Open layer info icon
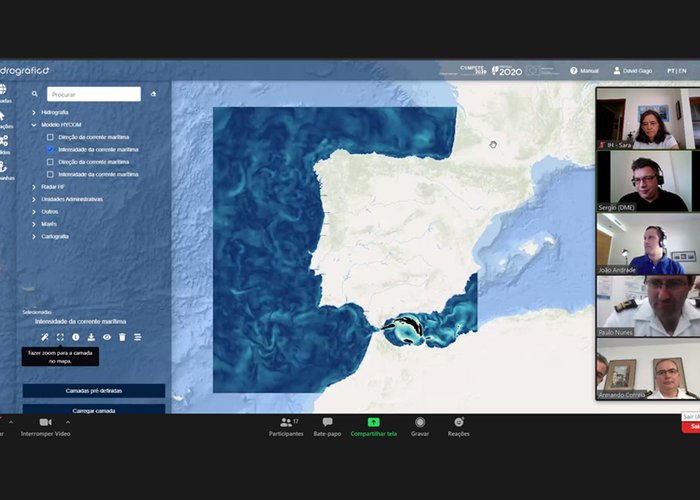The width and height of the screenshot is (700, 500). pos(75,337)
